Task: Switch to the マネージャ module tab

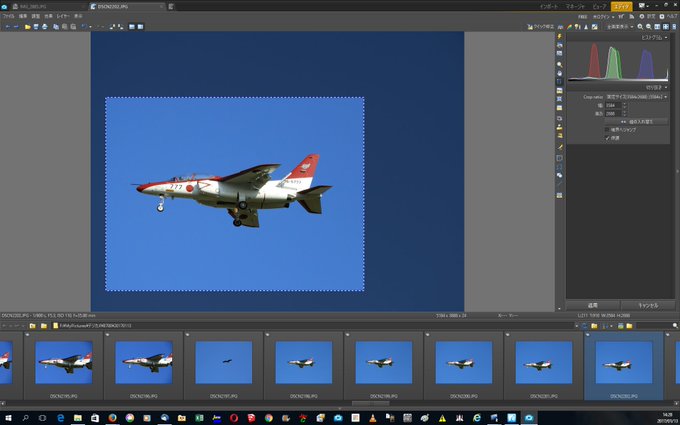Action: click(575, 7)
